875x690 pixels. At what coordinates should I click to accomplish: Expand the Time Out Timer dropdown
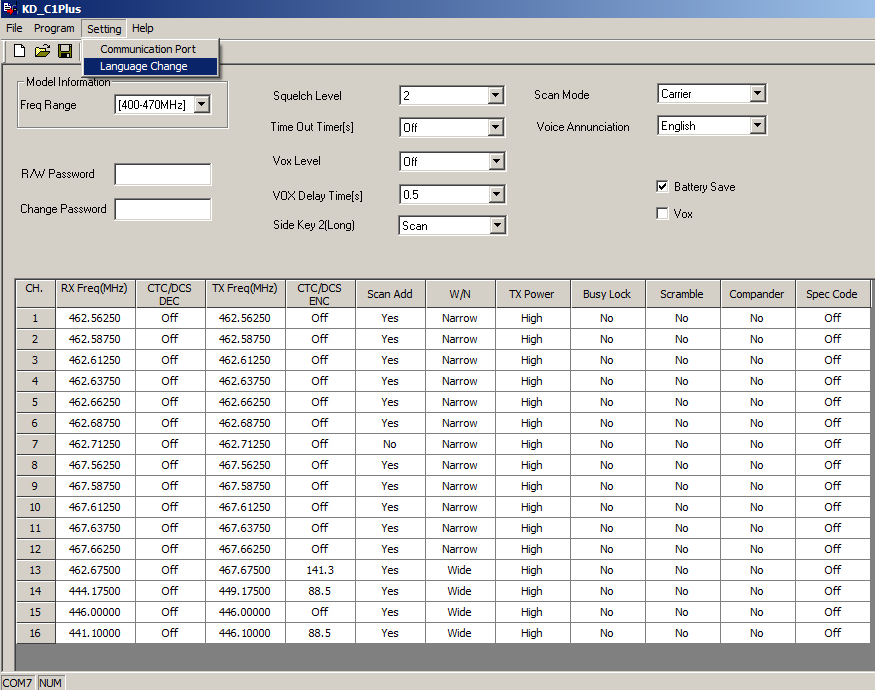pos(495,128)
